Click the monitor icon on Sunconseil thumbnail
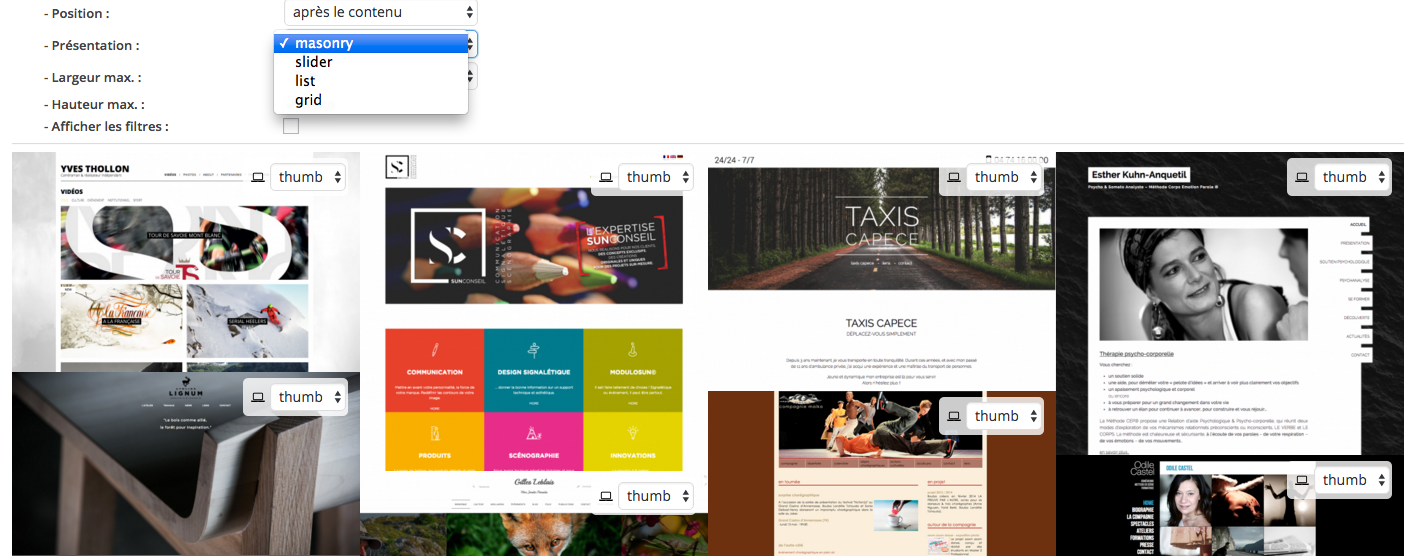The image size is (1410, 556). [x=605, y=178]
